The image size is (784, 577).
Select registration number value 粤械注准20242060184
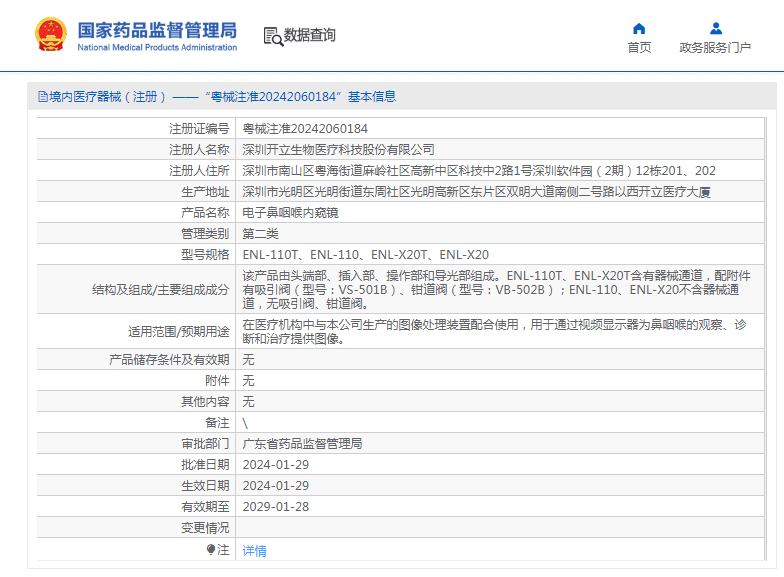coord(305,128)
